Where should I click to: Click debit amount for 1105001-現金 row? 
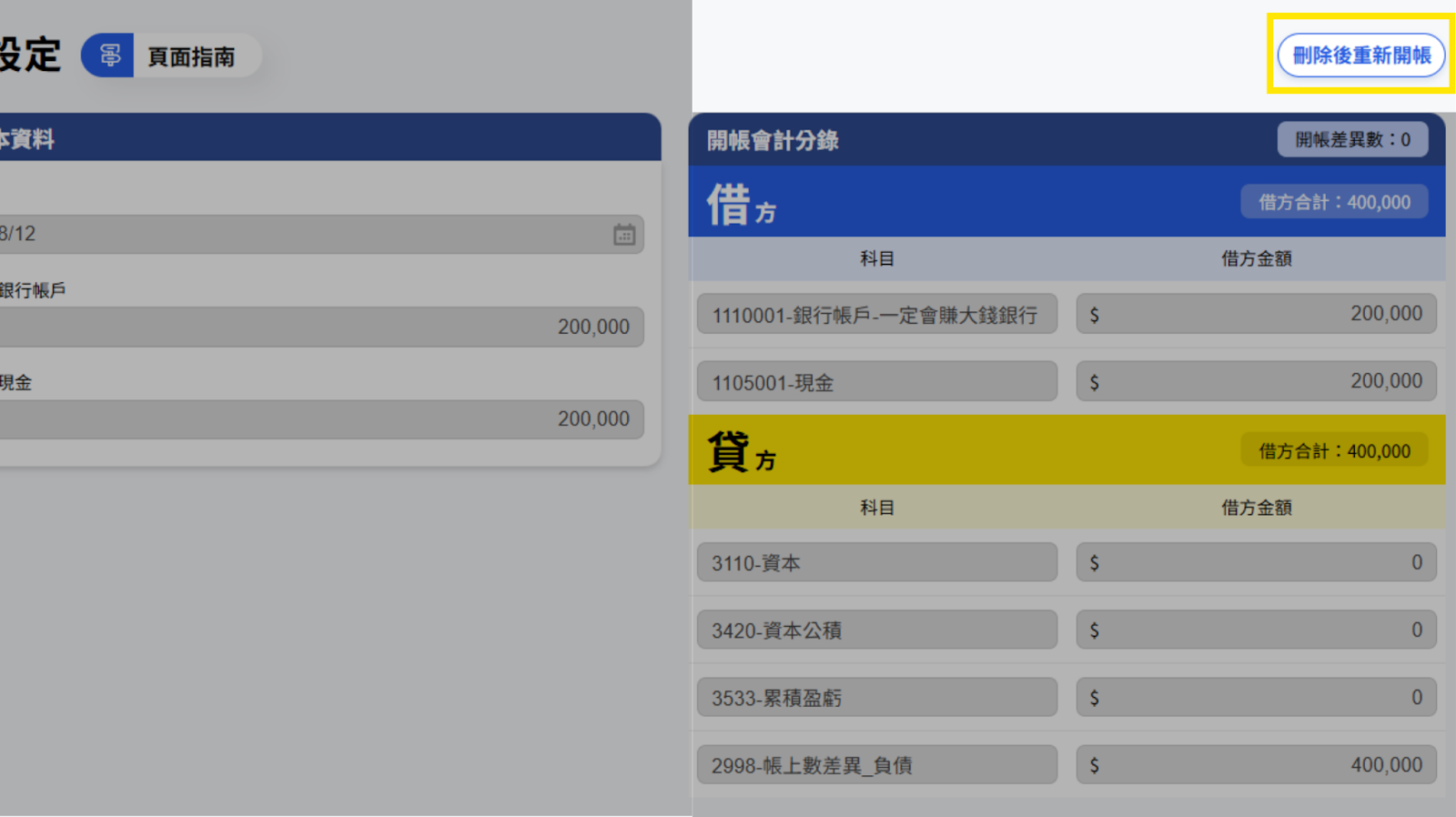(1256, 381)
